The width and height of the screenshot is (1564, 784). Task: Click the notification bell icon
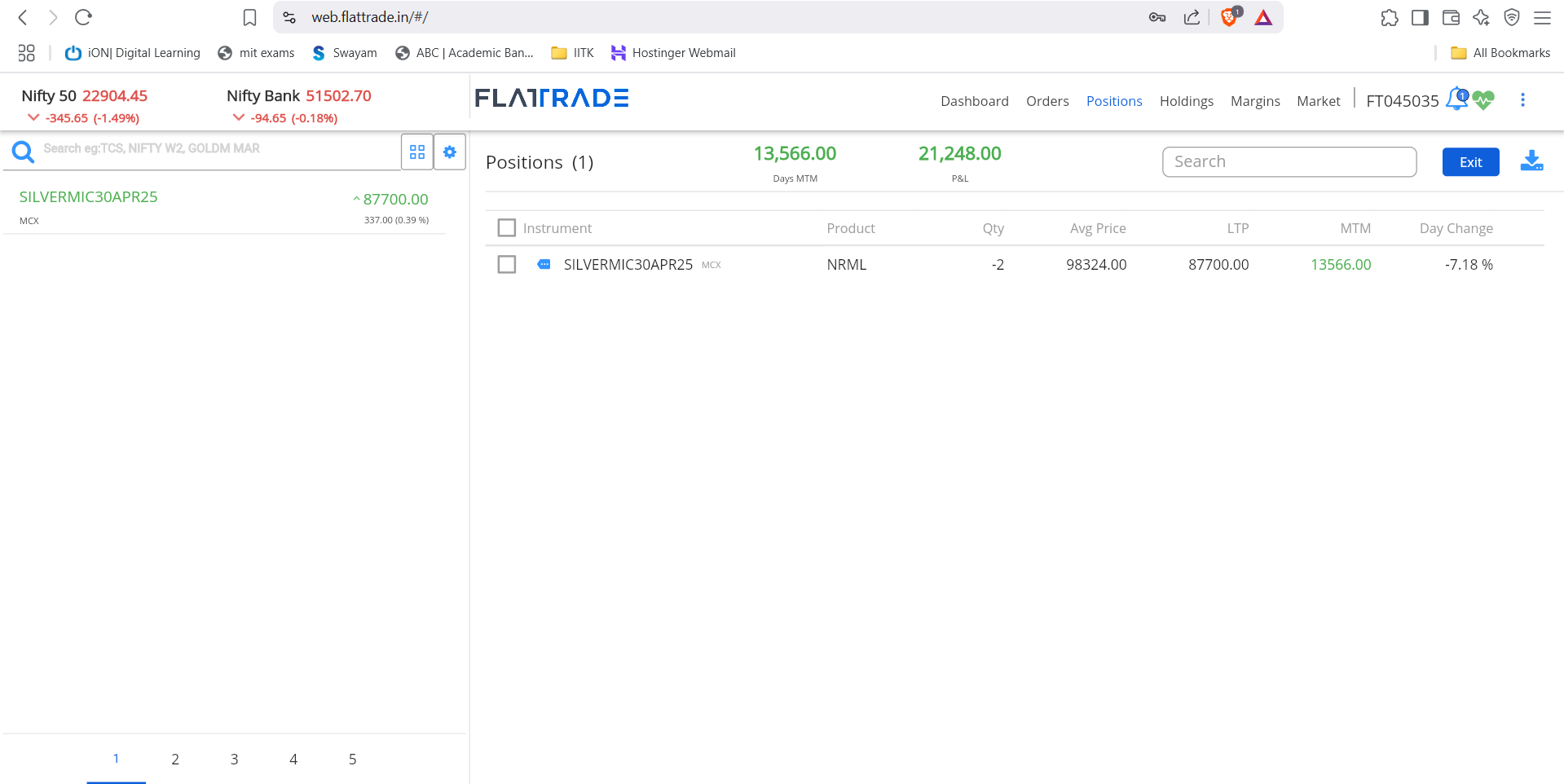[1456, 99]
